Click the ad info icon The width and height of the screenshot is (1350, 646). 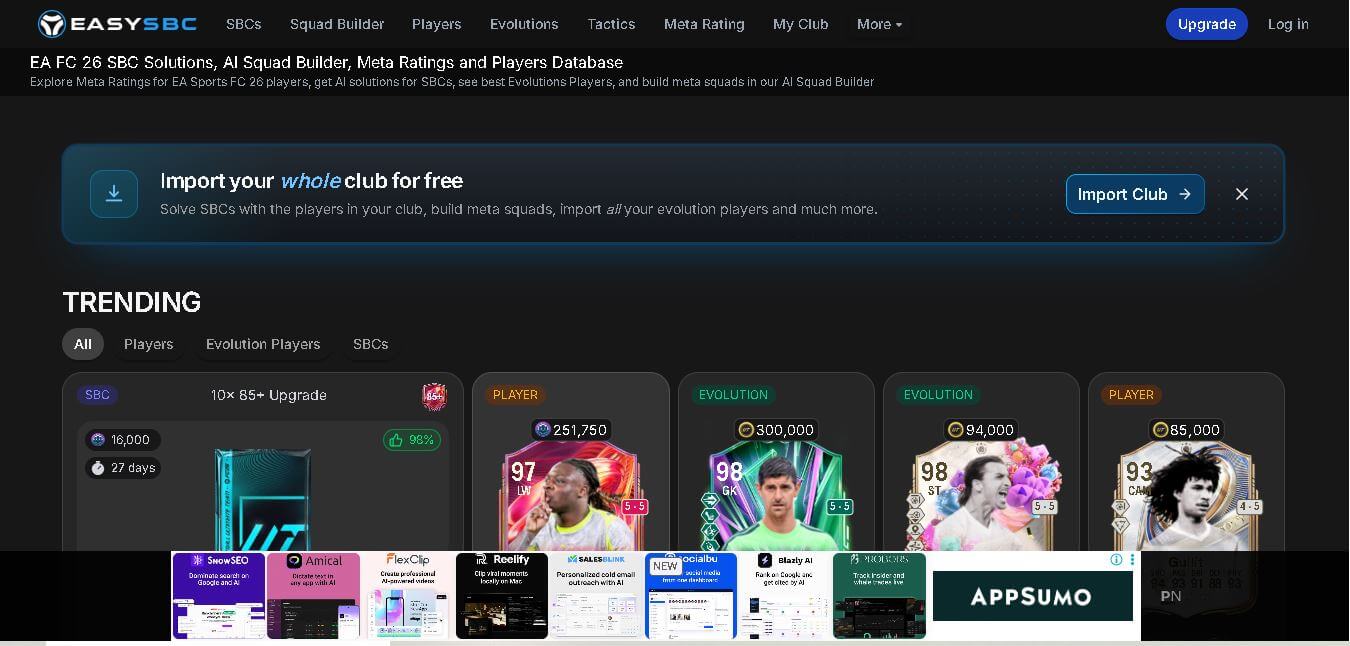1117,560
